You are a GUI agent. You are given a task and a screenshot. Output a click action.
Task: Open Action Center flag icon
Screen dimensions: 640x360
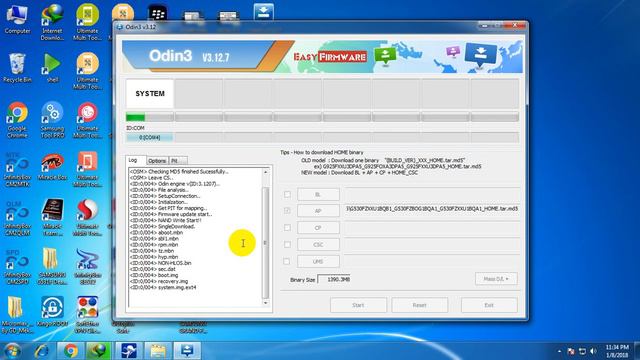point(571,351)
